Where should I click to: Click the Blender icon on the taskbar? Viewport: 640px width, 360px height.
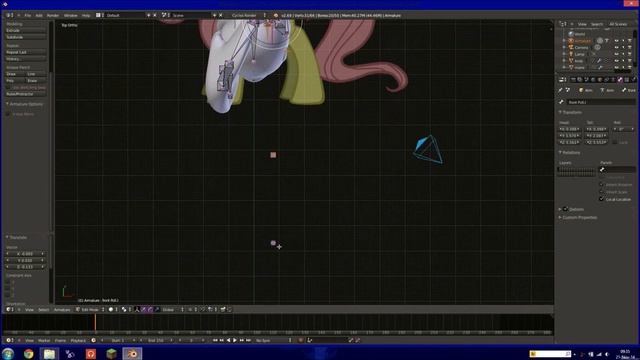coord(132,353)
